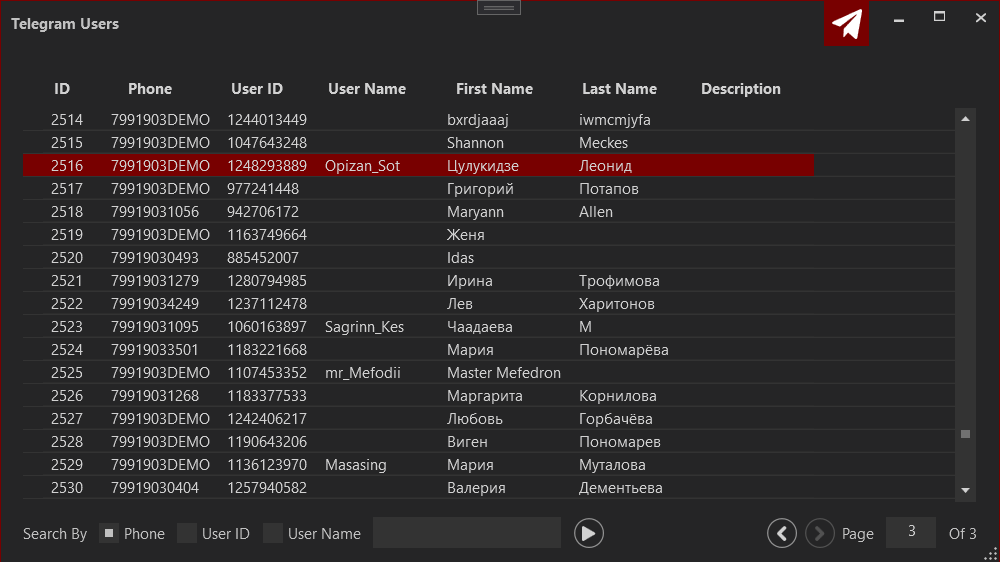Viewport: 1000px width, 562px height.
Task: Click username Opizan_Sot
Action: pos(362,166)
